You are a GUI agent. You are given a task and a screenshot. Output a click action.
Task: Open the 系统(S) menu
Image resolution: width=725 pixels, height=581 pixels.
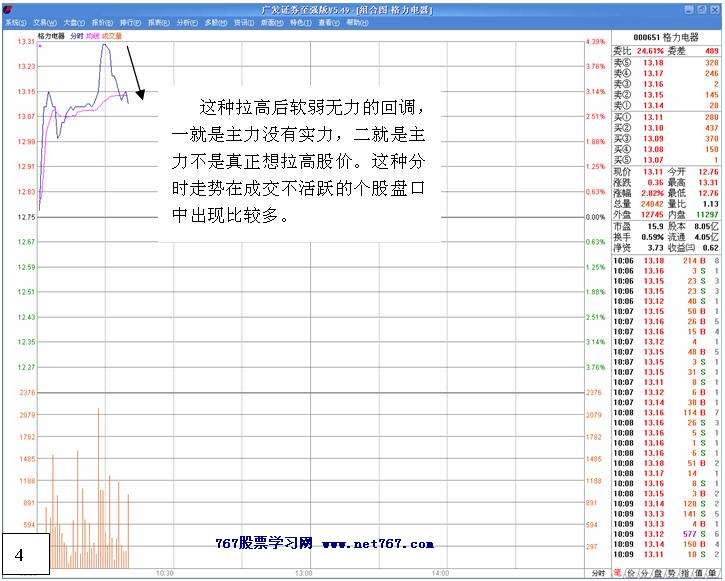16,23
